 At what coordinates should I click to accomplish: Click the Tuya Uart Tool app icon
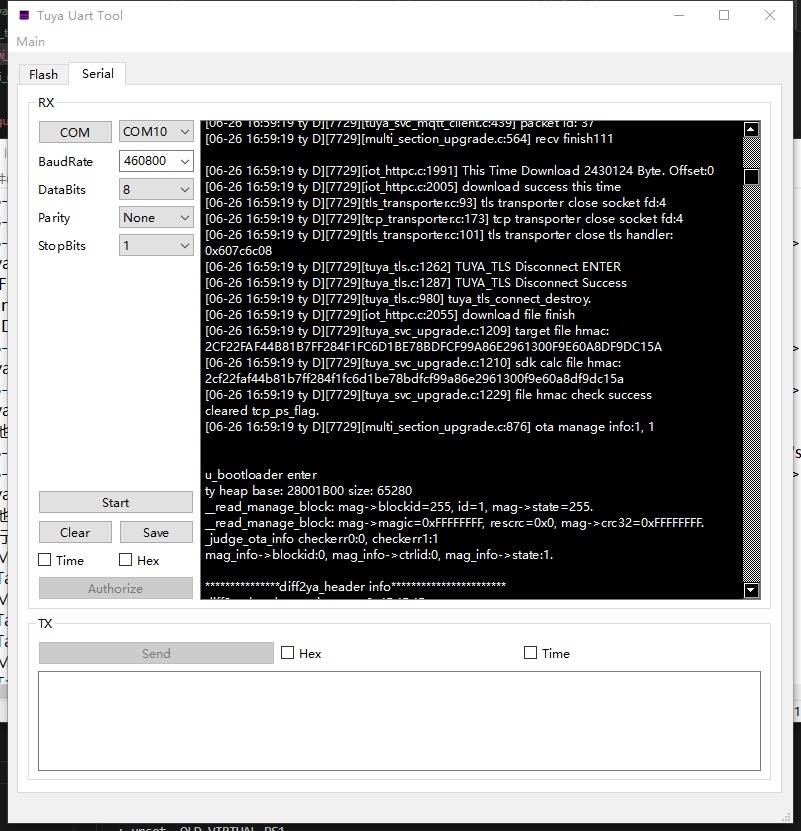click(x=24, y=15)
